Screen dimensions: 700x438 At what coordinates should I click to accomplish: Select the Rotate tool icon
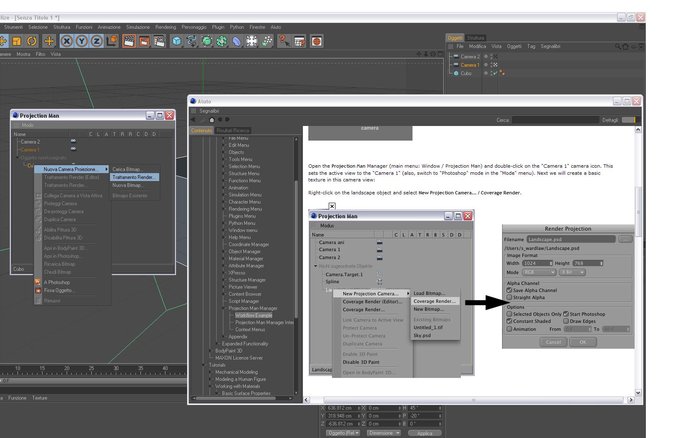pyautogui.click(x=32, y=42)
